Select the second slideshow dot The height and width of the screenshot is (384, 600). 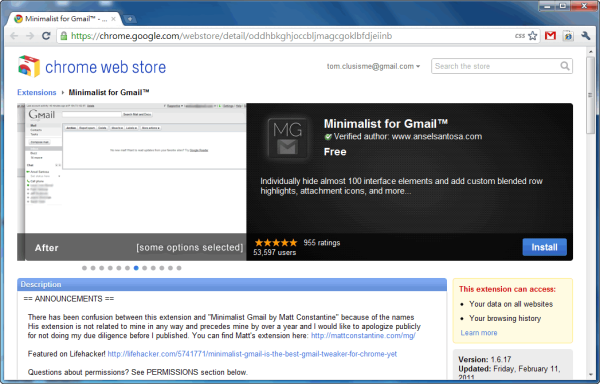click(93, 268)
